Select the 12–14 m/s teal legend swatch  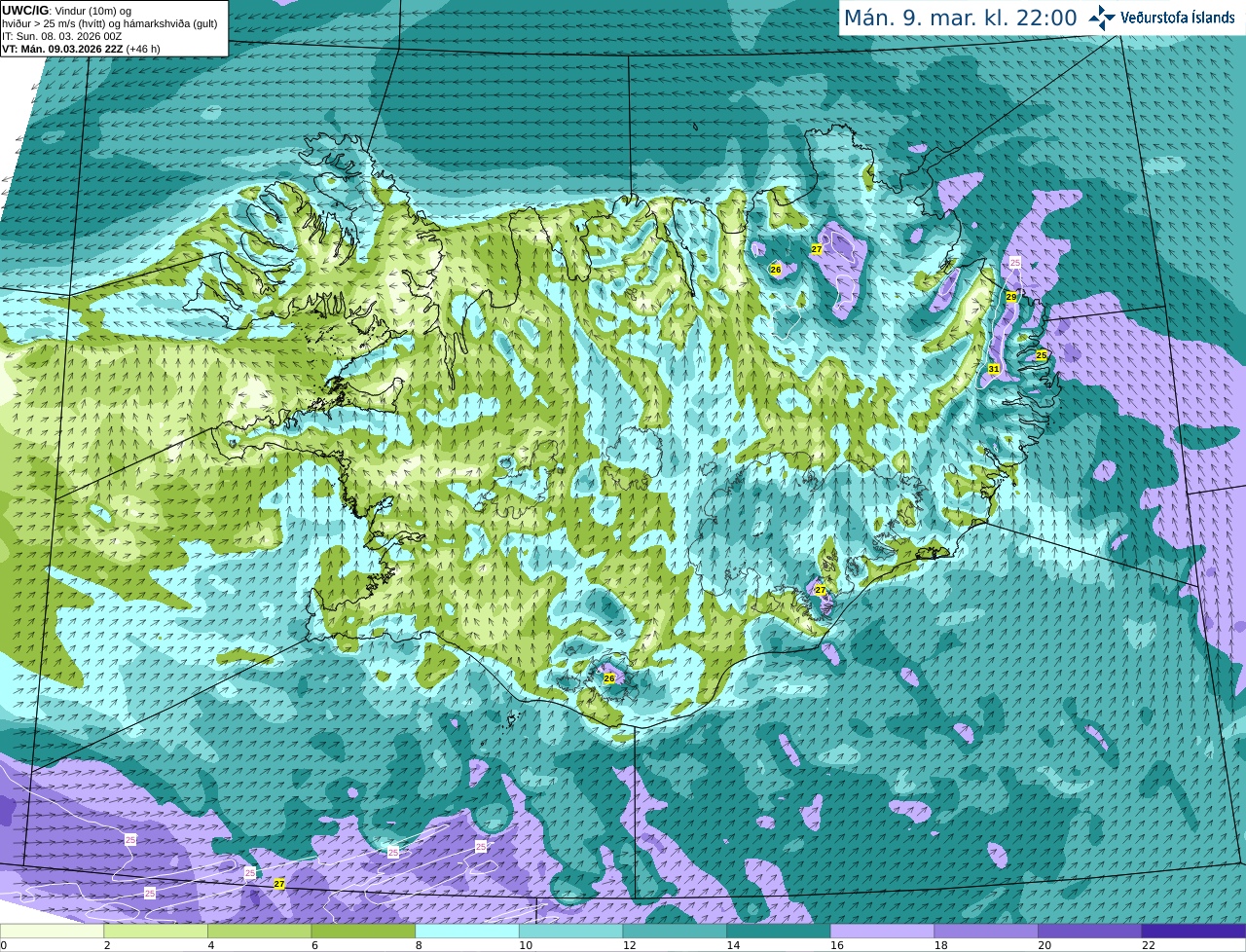pos(675,931)
